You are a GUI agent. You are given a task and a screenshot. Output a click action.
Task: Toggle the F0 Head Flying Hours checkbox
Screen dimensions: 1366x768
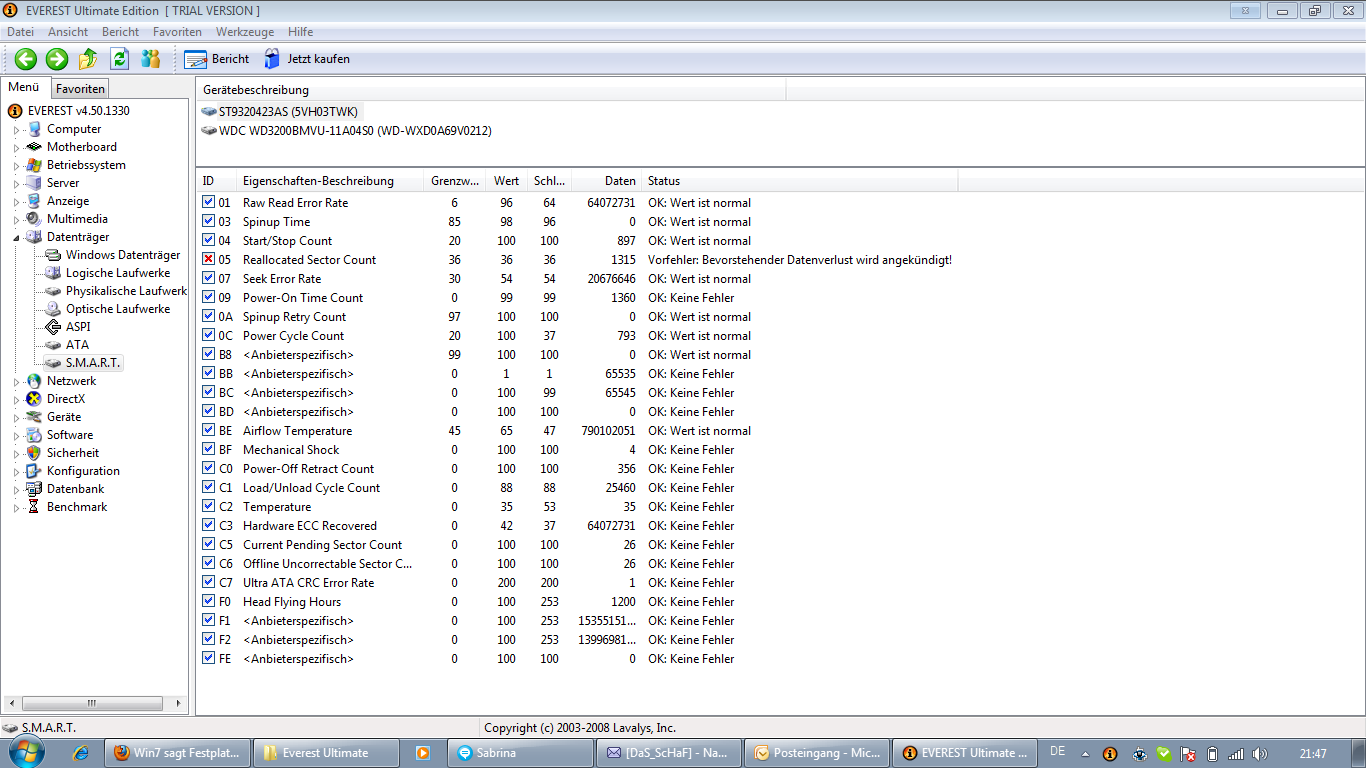point(208,602)
